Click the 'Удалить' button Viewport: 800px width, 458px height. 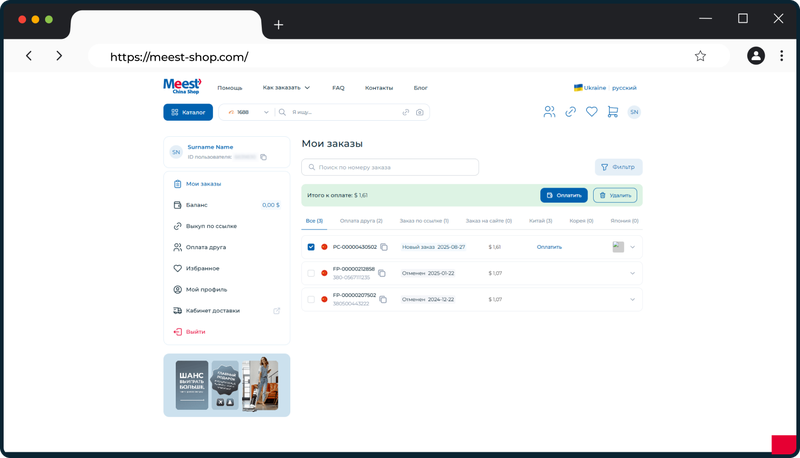click(614, 196)
